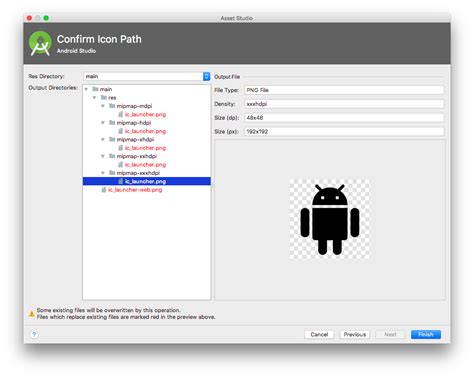Select the mipmap-xxxhdpi folder label

pyautogui.click(x=138, y=173)
